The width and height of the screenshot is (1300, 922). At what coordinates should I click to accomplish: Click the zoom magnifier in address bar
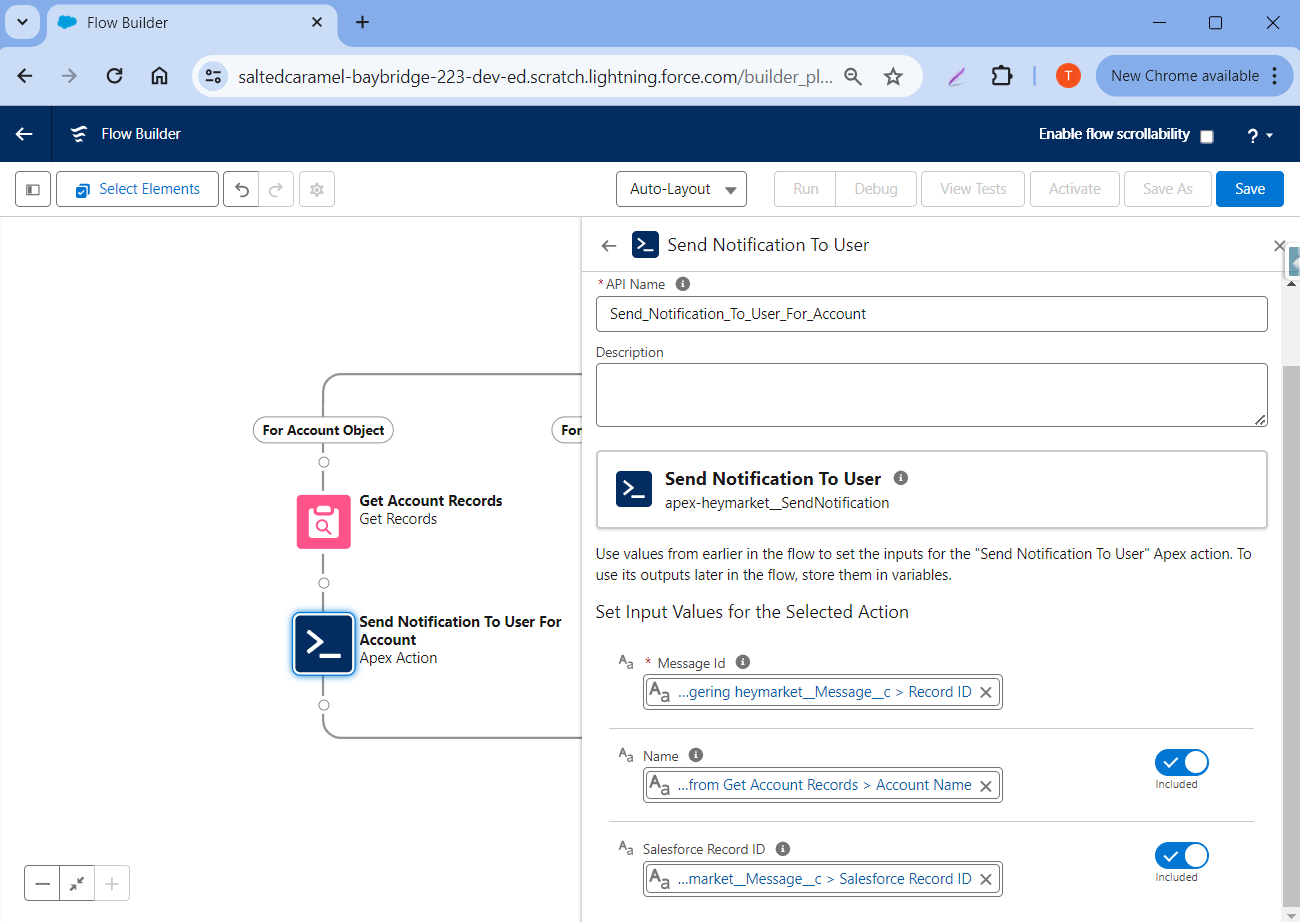tap(853, 76)
